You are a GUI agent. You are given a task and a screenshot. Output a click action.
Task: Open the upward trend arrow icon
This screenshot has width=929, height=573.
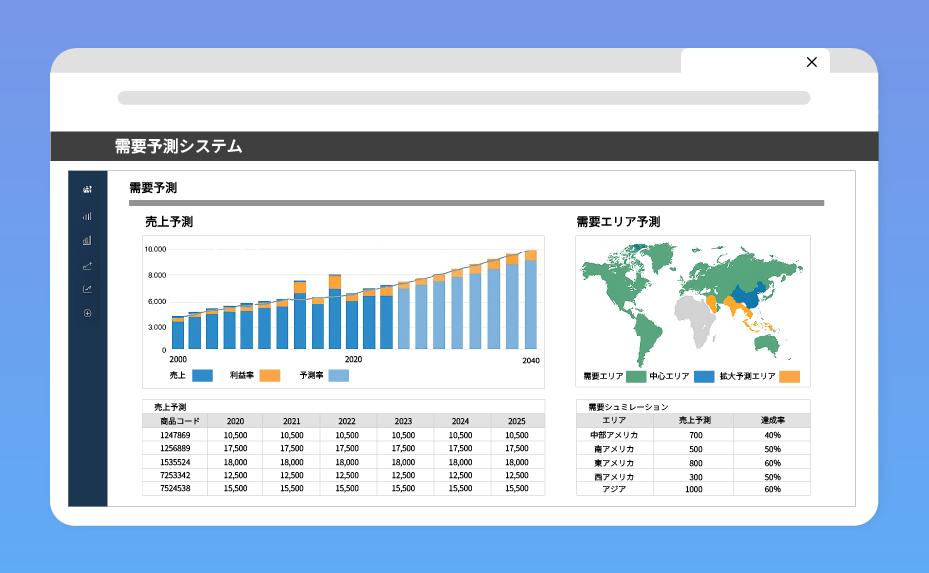coord(87,265)
